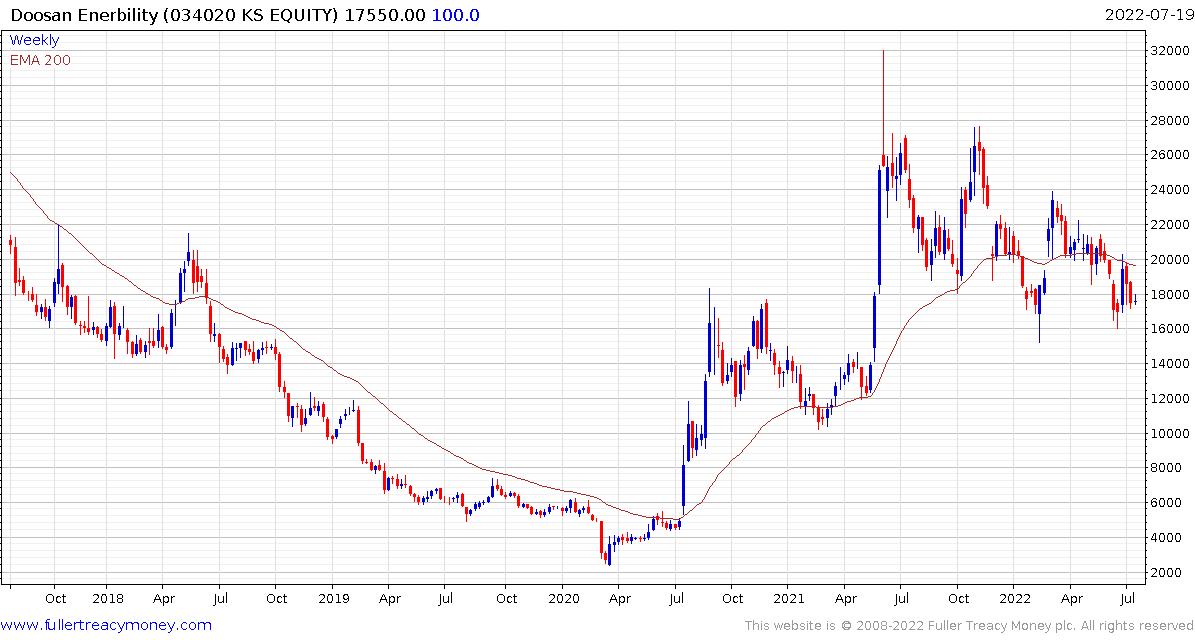This screenshot has width=1195, height=640.
Task: Click the 16000 price axis label
Action: pyautogui.click(x=1171, y=329)
